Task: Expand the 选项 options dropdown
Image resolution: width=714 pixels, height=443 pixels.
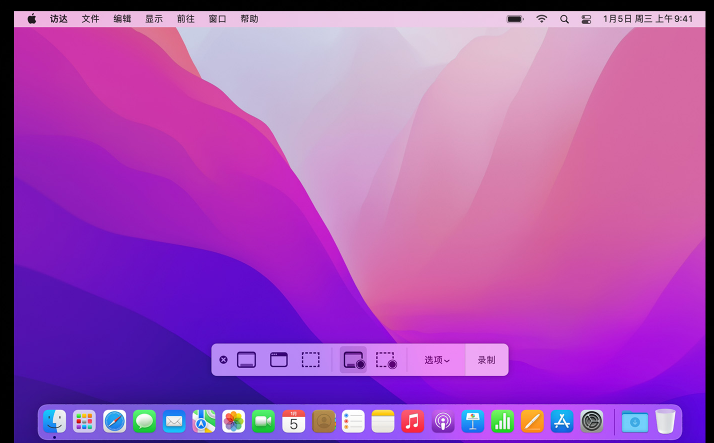Action: (x=436, y=360)
